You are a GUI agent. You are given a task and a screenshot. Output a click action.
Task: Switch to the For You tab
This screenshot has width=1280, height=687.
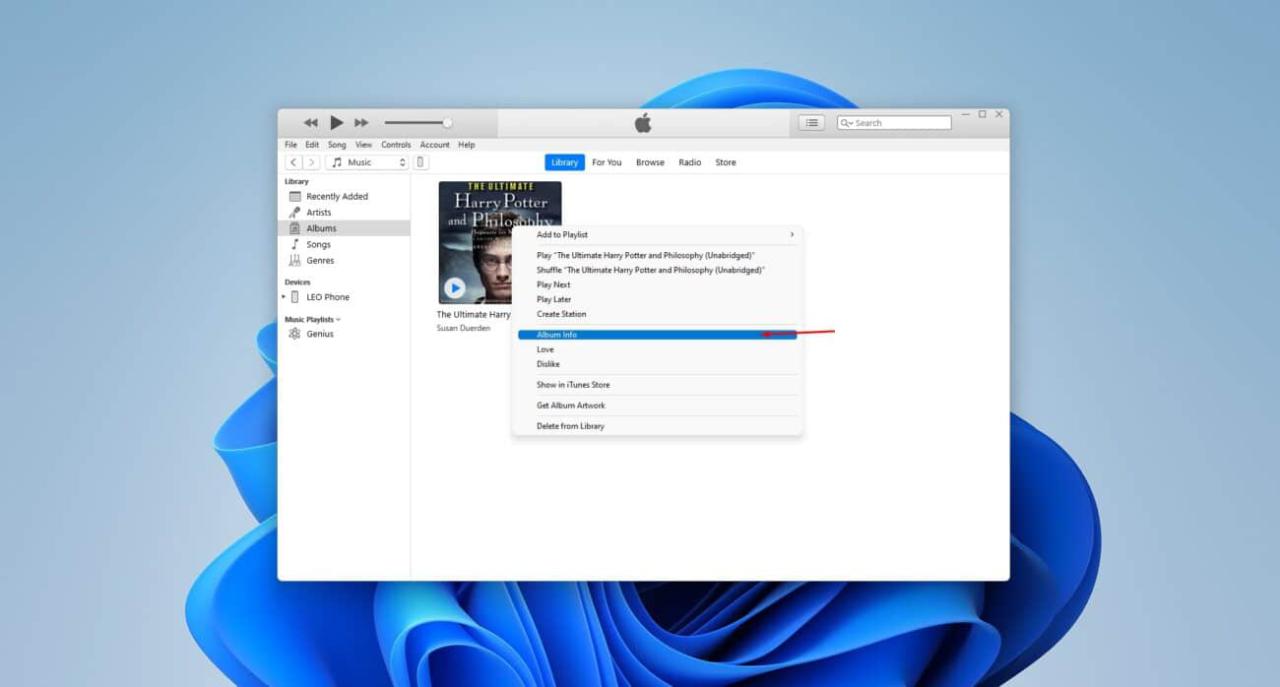pos(607,162)
